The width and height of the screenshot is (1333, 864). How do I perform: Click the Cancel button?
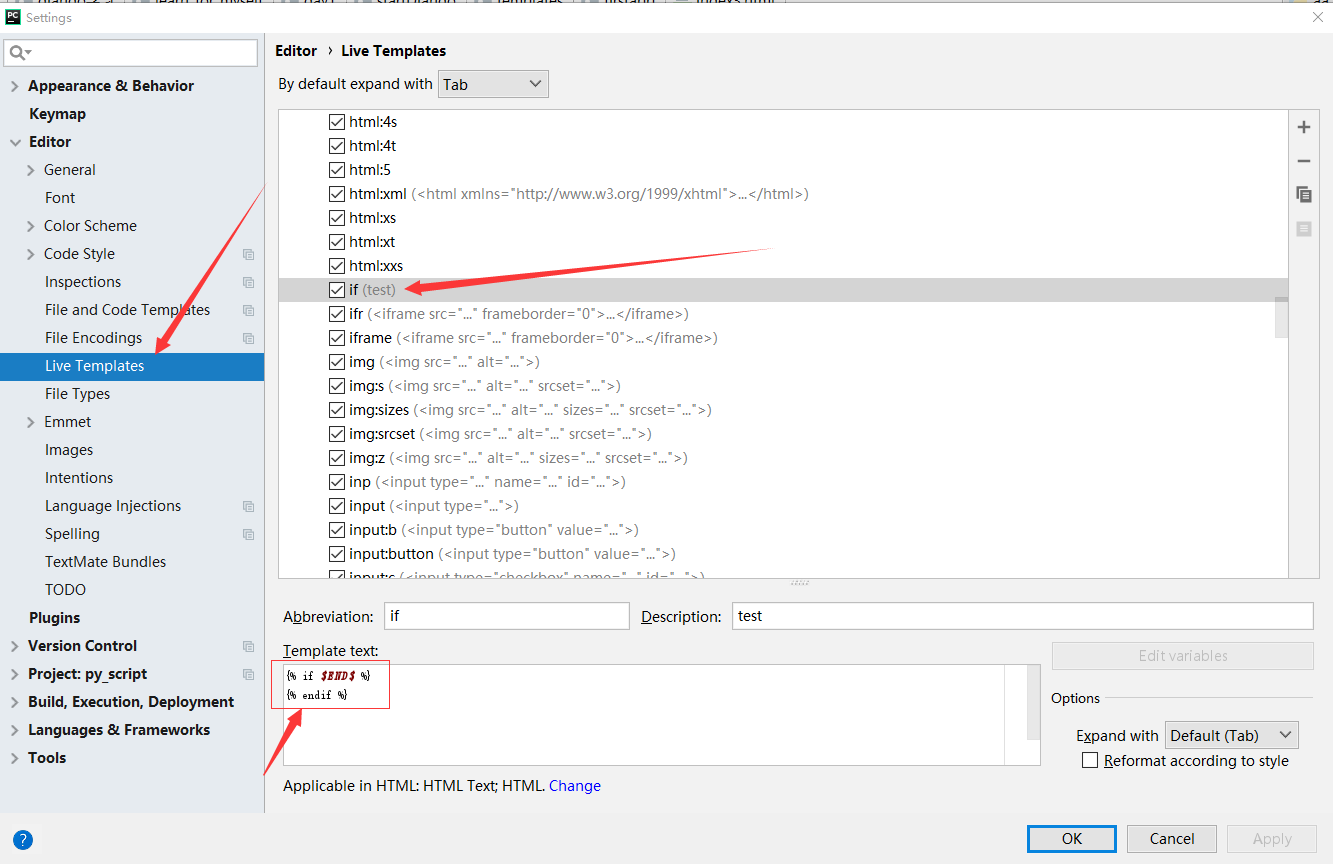(x=1172, y=839)
